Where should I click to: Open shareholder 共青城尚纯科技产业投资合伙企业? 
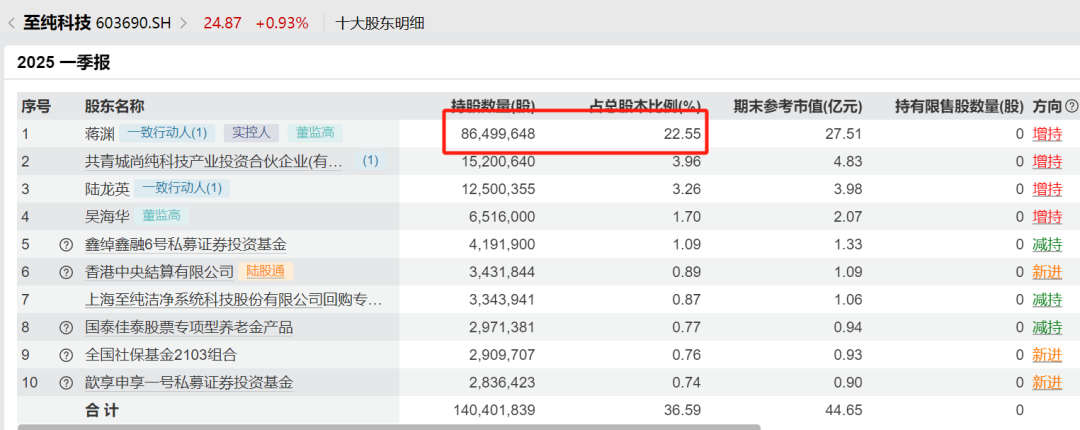(x=213, y=161)
